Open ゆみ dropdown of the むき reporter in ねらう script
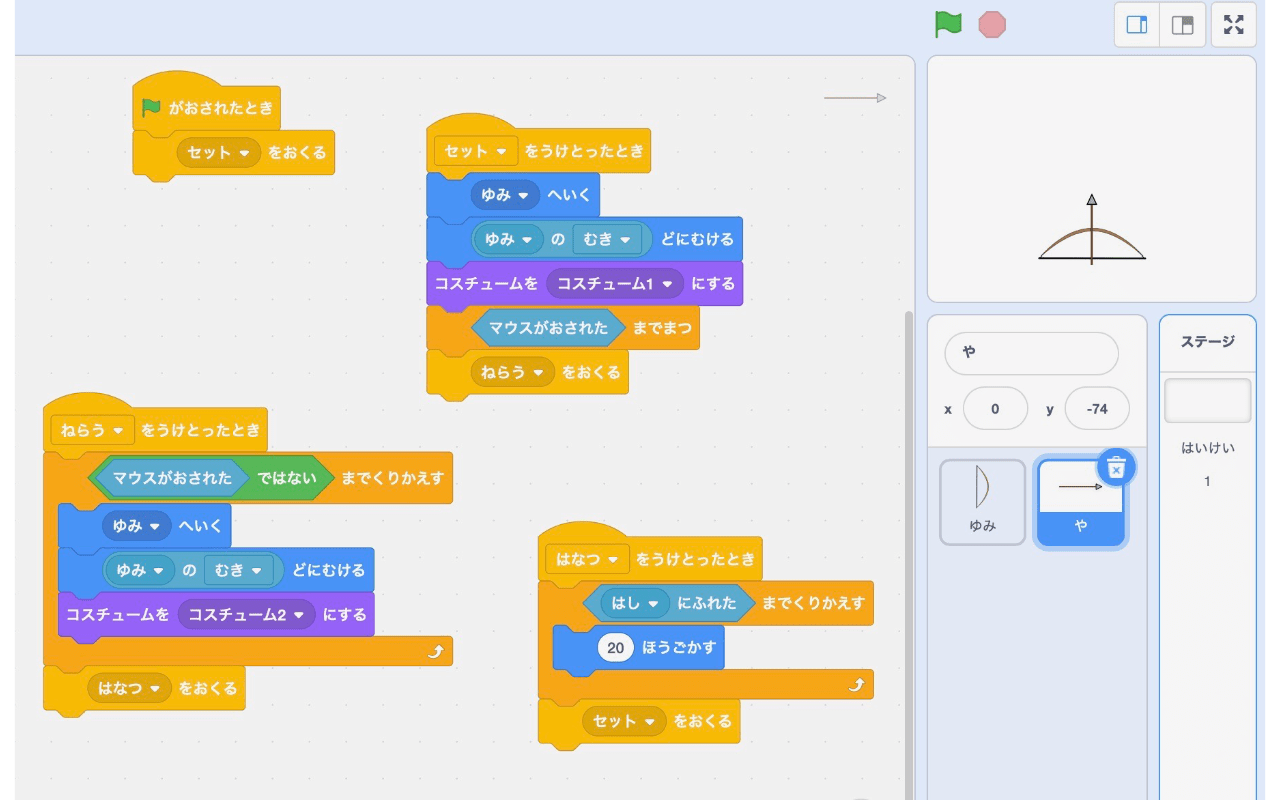Viewport: 1280px width, 800px height. [x=140, y=570]
